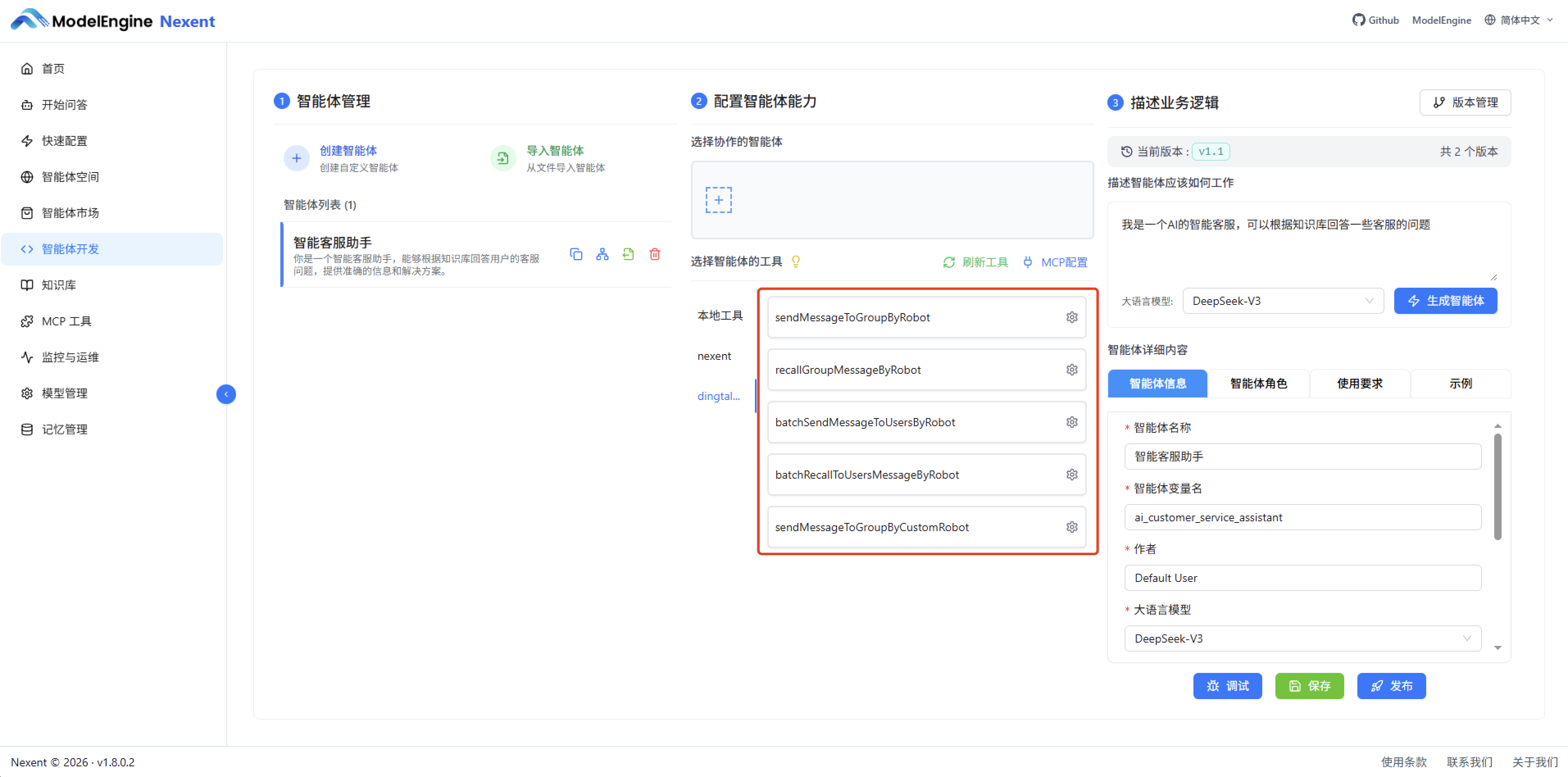Delete the 智能客服助手 agent

655,254
